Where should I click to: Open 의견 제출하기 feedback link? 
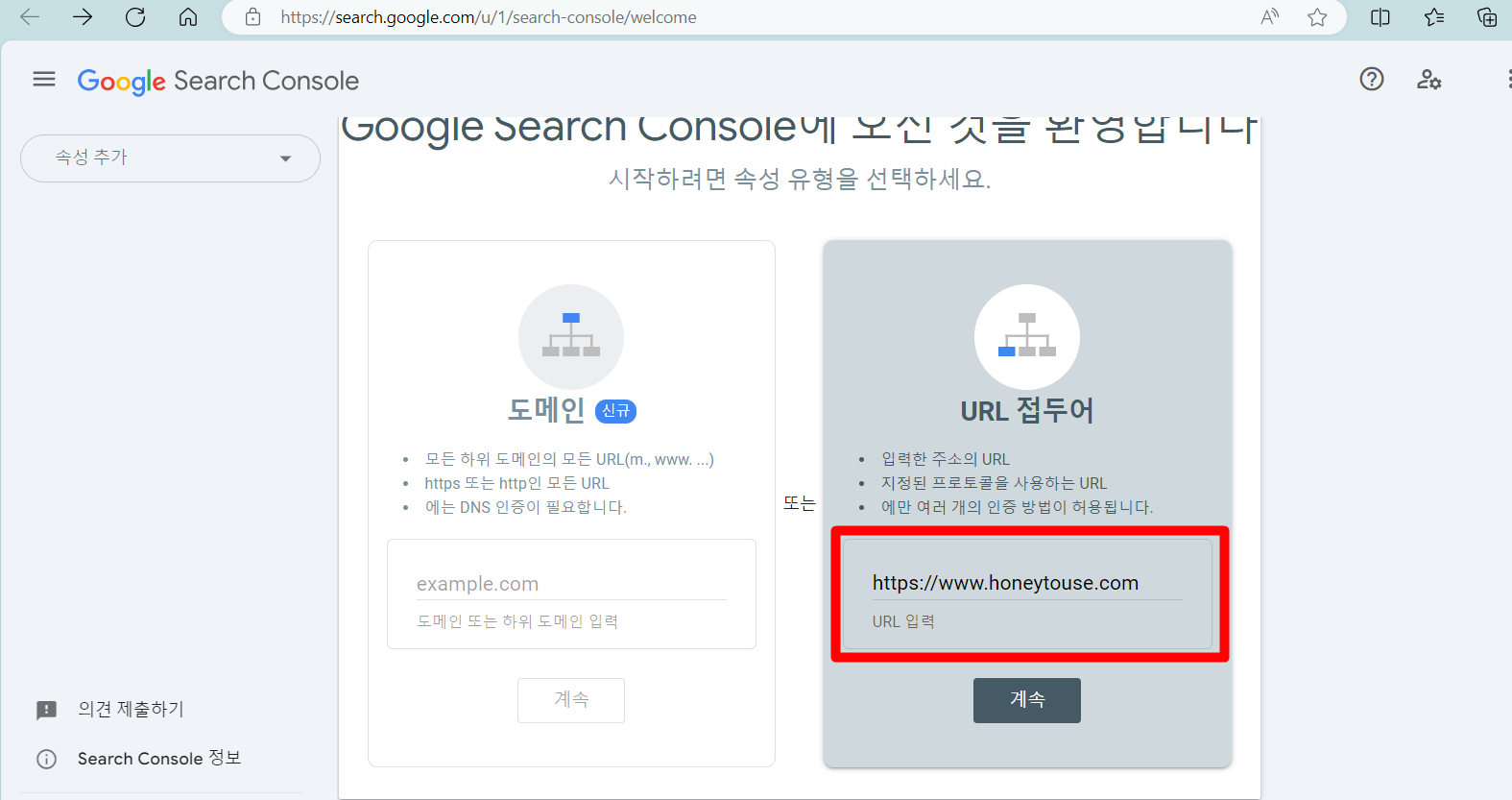[x=131, y=709]
